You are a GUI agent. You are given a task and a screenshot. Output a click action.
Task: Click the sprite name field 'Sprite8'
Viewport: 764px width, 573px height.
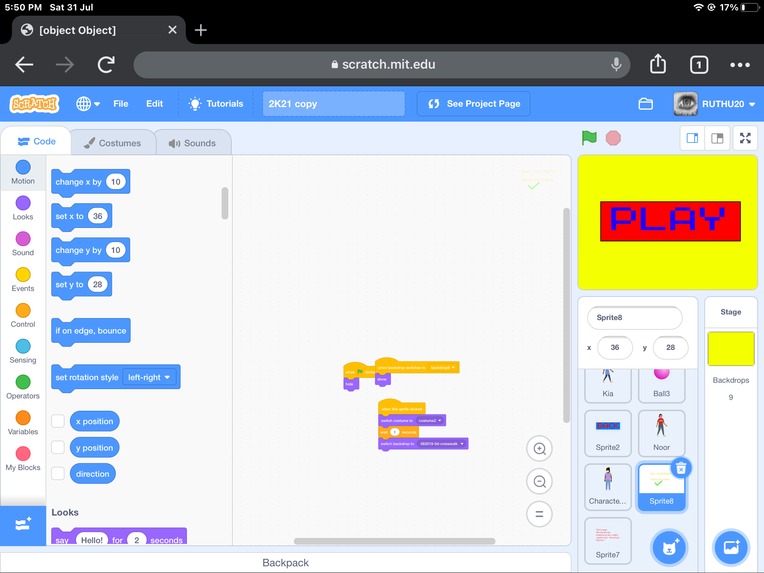pos(634,318)
